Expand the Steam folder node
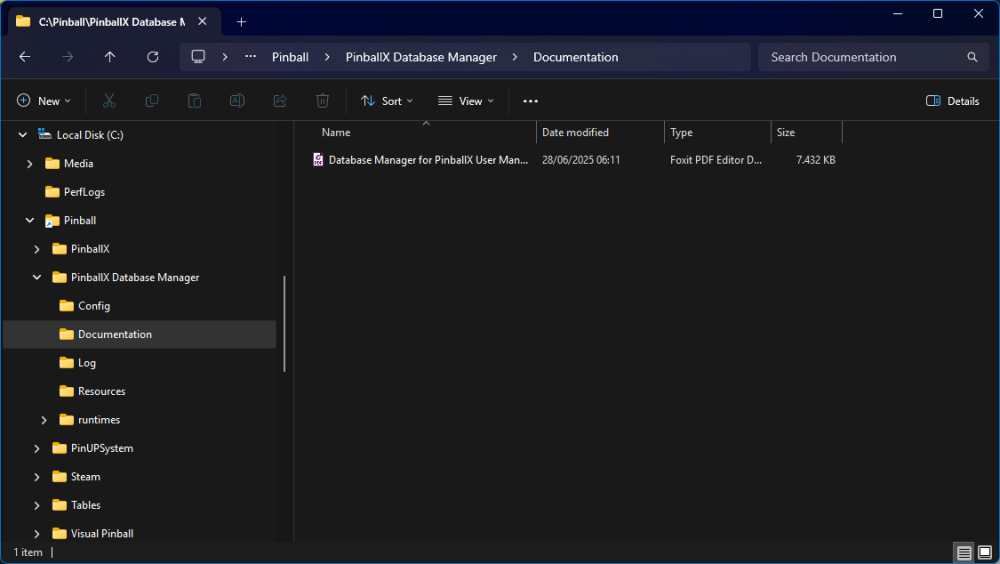This screenshot has height=564, width=1000. pos(36,477)
